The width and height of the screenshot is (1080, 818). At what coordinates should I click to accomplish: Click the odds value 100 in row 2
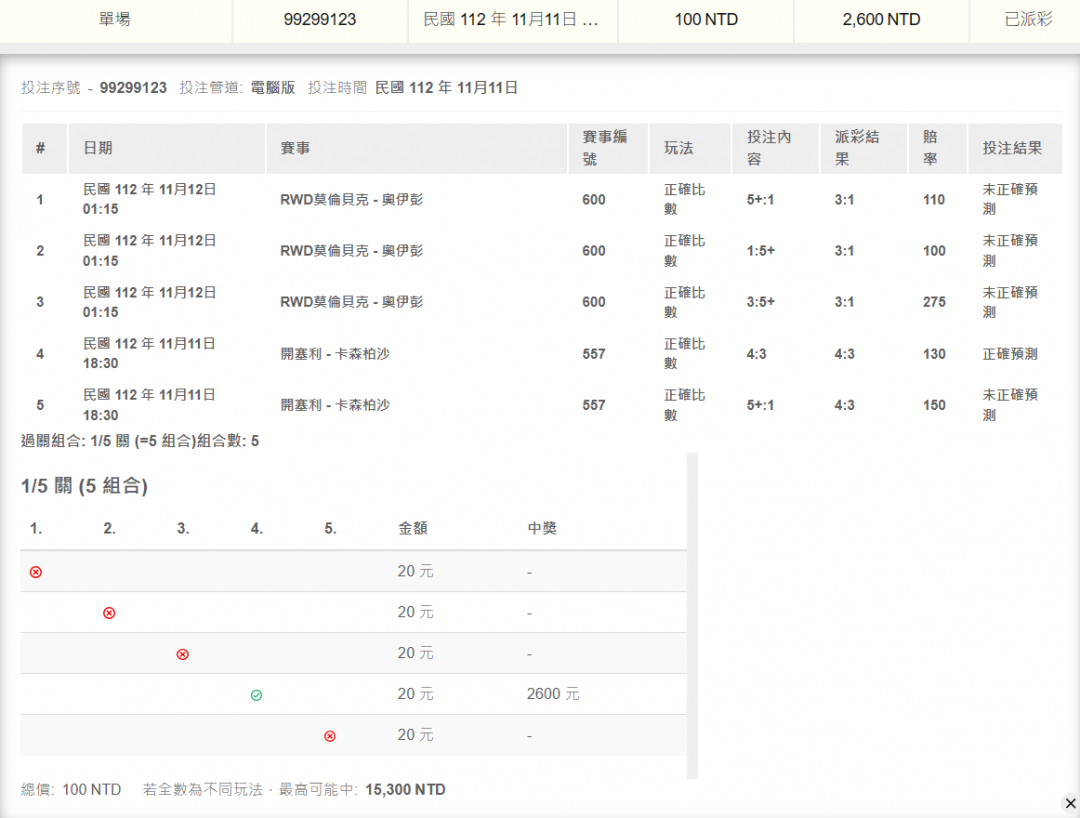click(934, 251)
